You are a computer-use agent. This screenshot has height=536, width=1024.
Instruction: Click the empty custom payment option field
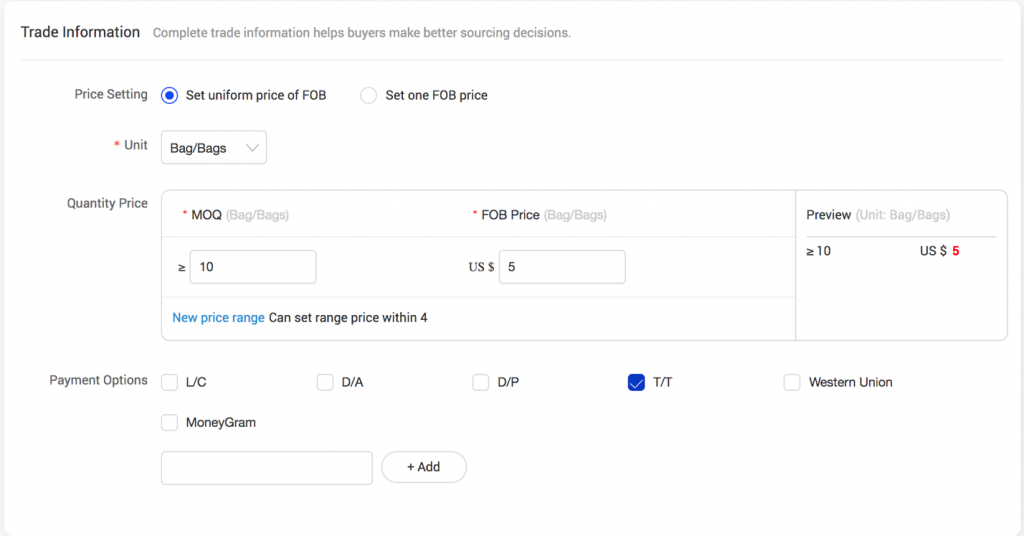click(266, 468)
